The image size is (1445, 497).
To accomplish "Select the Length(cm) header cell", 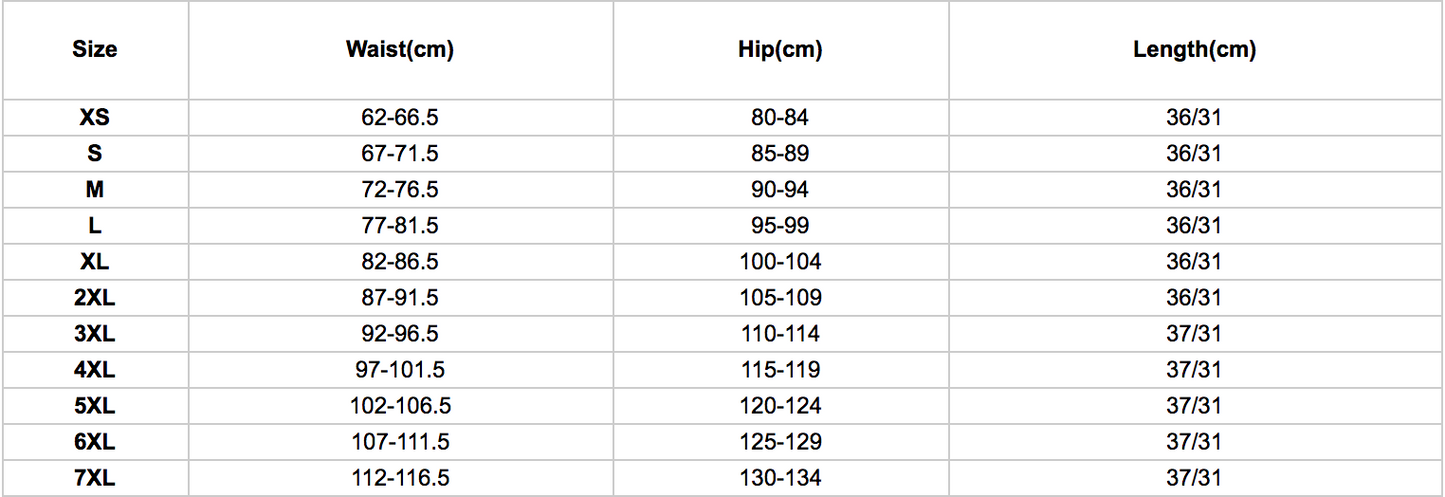I will (1194, 50).
